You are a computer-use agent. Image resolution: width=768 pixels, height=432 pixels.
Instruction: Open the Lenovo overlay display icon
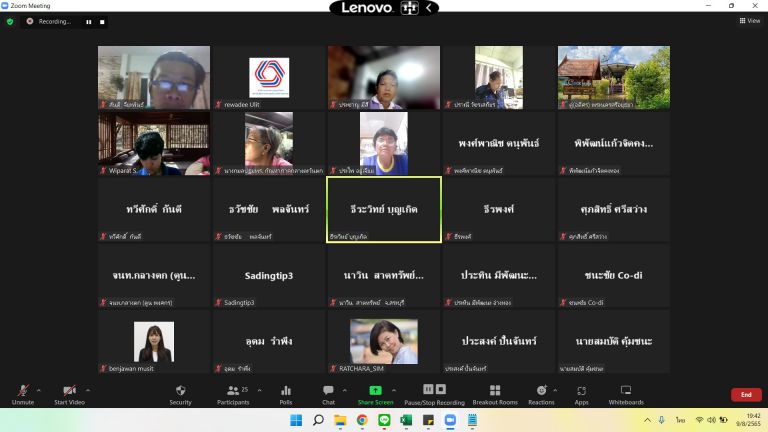tap(409, 8)
